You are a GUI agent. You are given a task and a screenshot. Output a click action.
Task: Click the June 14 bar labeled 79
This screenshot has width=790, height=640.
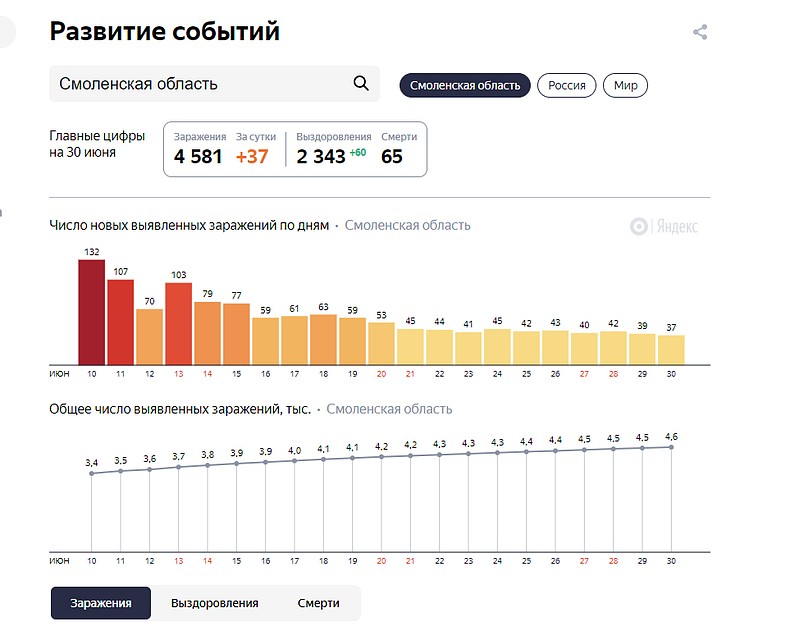tap(208, 333)
